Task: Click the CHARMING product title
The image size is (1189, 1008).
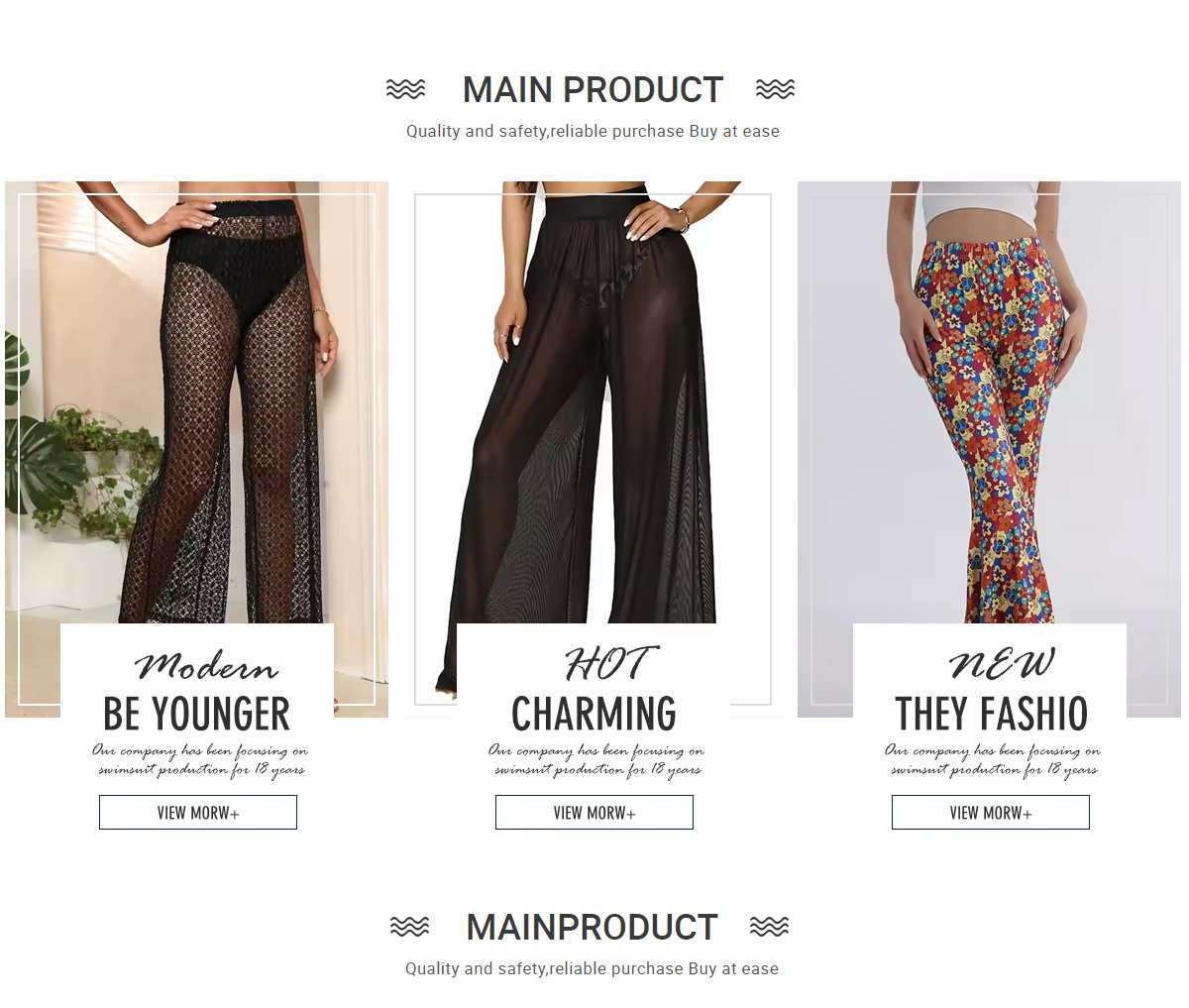Action: click(594, 714)
